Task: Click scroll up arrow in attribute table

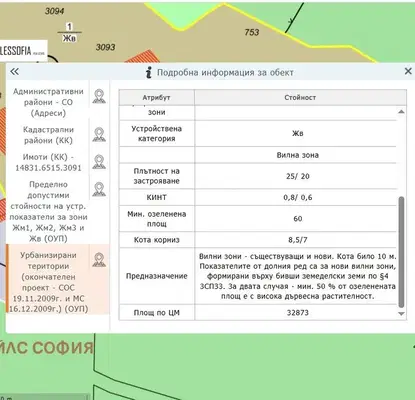Action: point(401,112)
